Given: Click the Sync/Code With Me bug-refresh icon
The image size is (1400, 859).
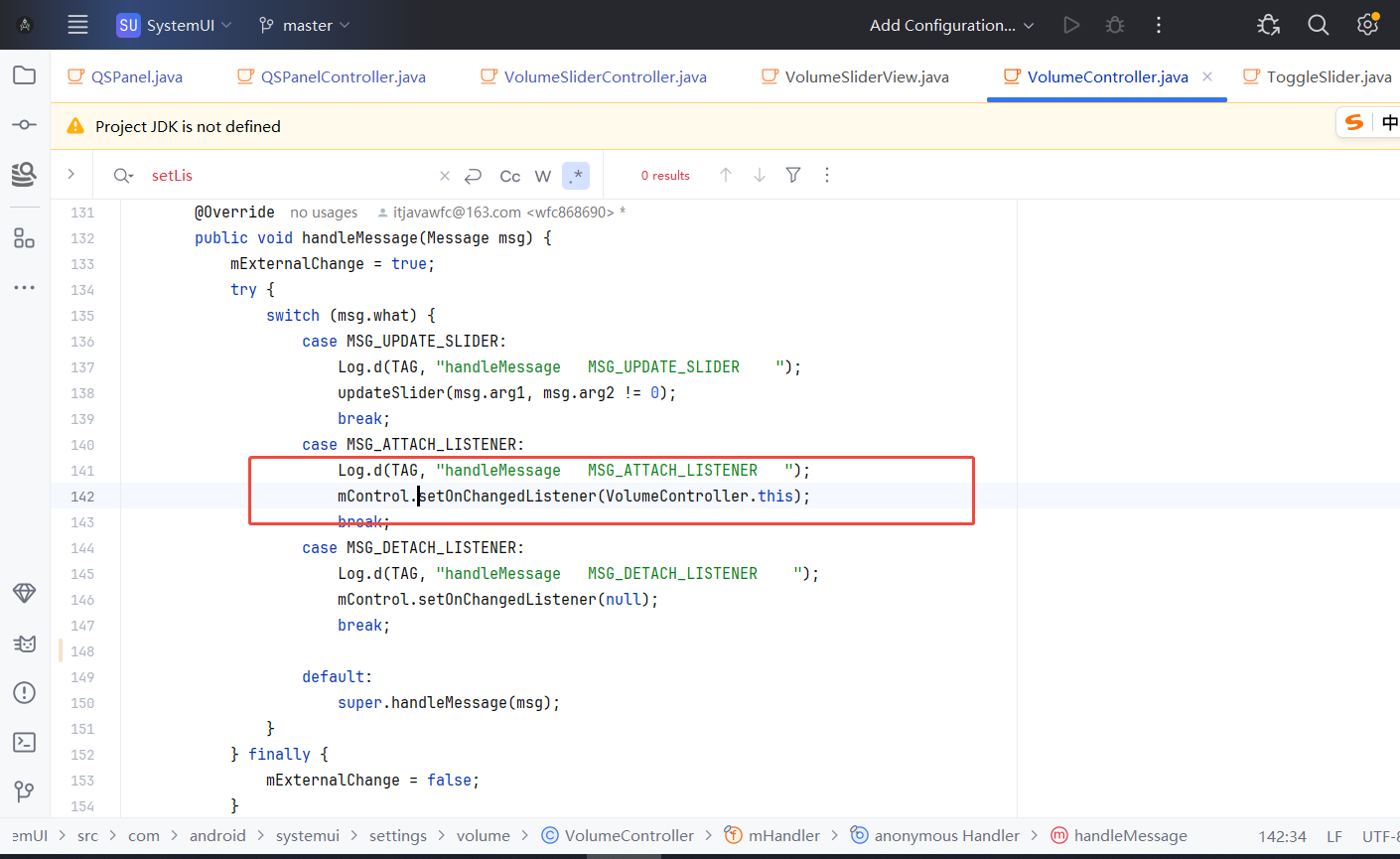Looking at the screenshot, I should pos(1269,25).
